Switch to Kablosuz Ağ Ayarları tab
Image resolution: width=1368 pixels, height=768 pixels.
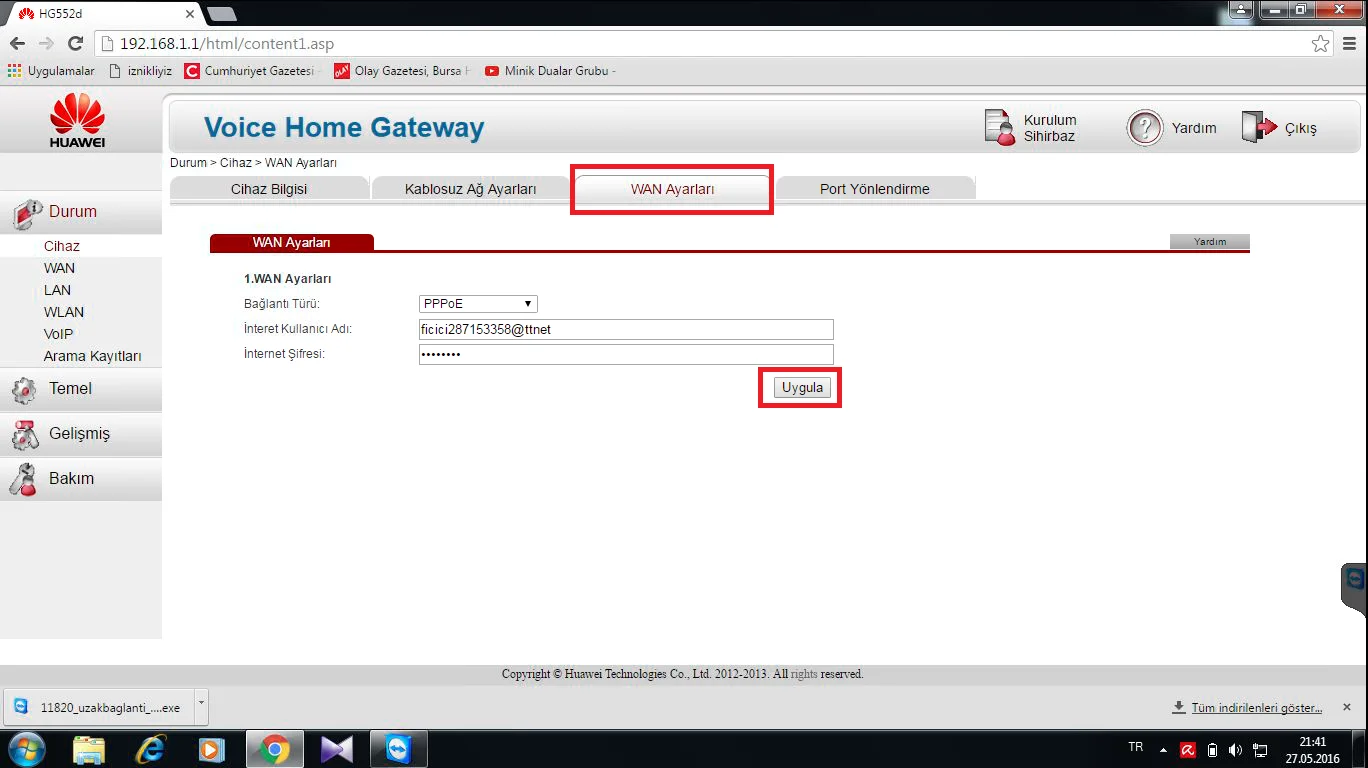pyautogui.click(x=470, y=189)
